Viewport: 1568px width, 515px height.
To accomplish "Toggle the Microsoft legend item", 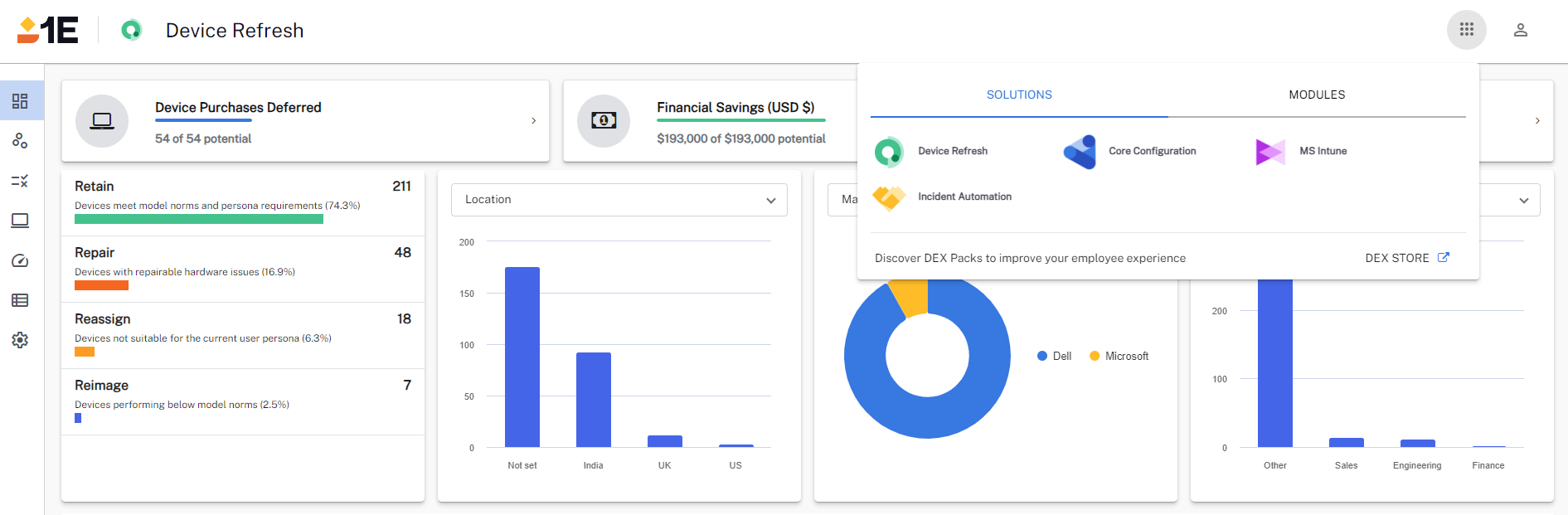I will (x=1119, y=356).
